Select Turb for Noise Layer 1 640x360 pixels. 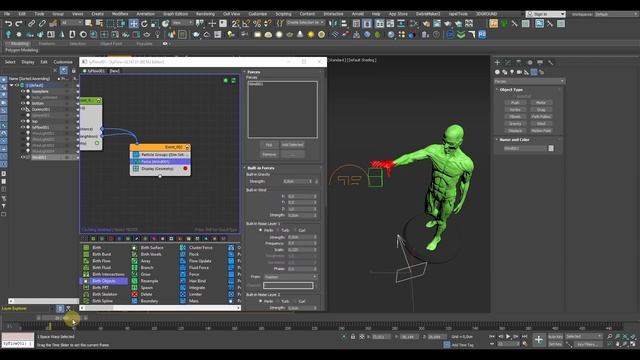point(278,230)
